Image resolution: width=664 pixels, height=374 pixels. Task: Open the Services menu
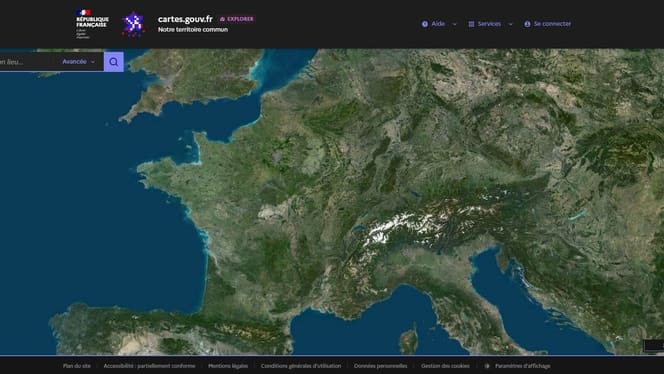(490, 24)
